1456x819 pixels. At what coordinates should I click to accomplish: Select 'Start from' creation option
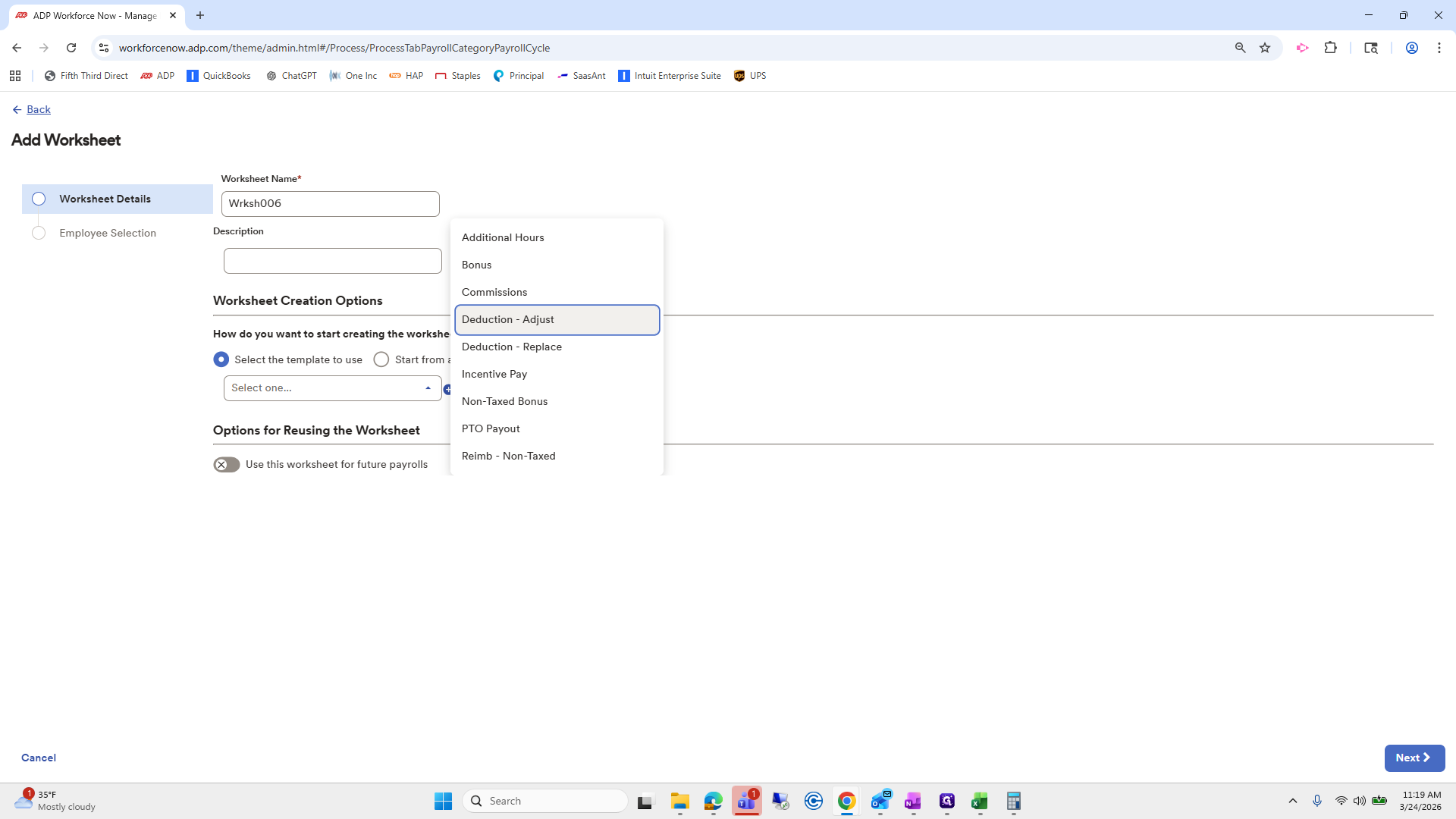pos(381,359)
